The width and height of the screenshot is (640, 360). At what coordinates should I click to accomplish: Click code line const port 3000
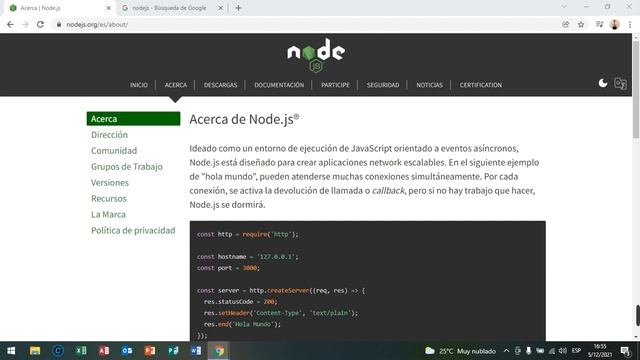pyautogui.click(x=228, y=268)
